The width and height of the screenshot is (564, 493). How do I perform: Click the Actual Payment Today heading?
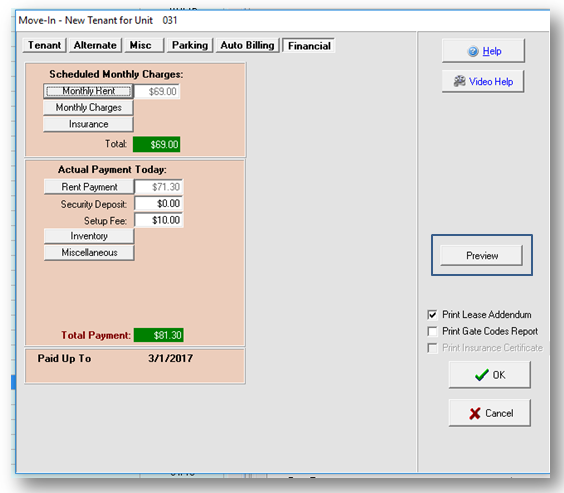point(112,169)
